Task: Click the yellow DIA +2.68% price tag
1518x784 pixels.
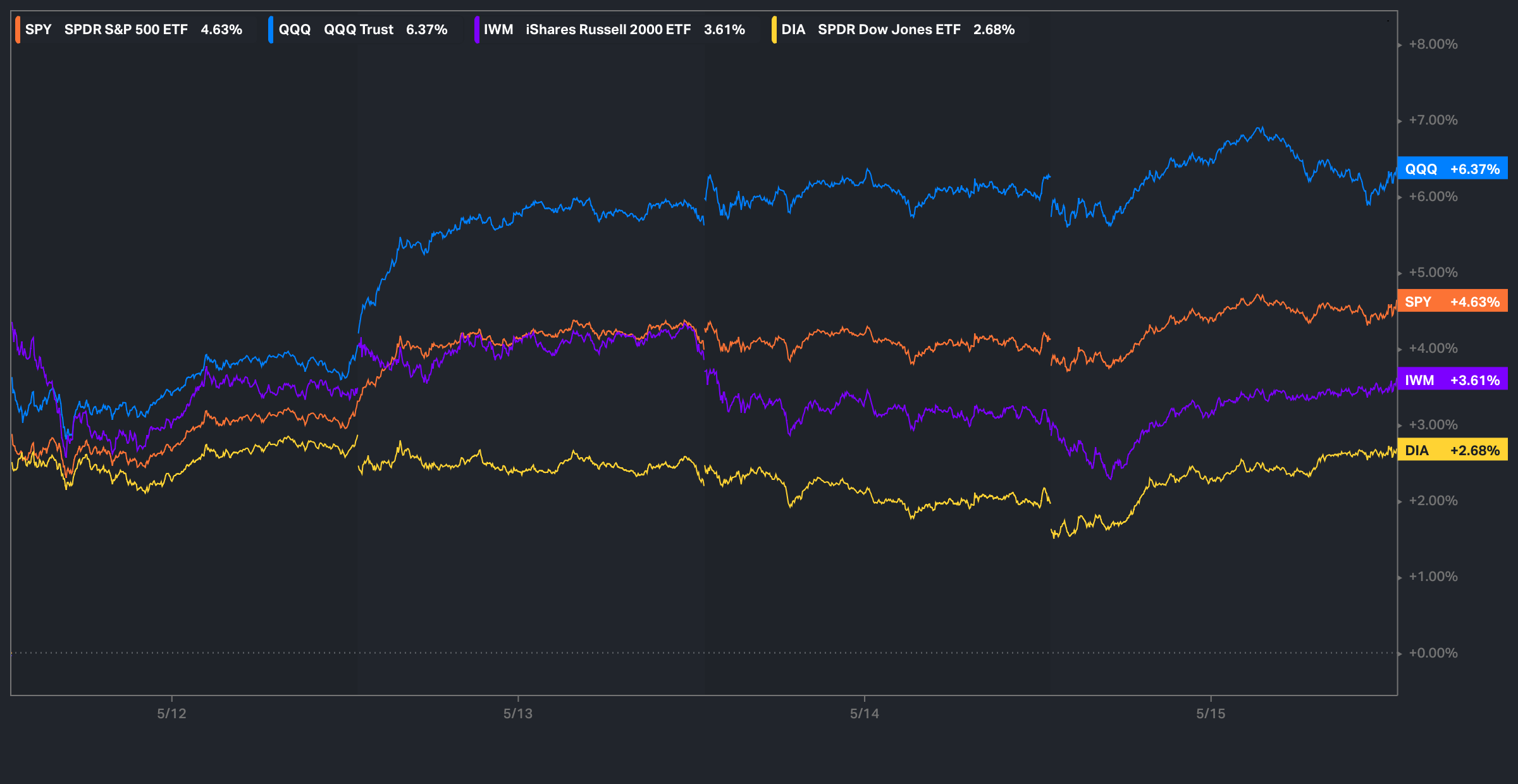Action: click(x=1452, y=450)
